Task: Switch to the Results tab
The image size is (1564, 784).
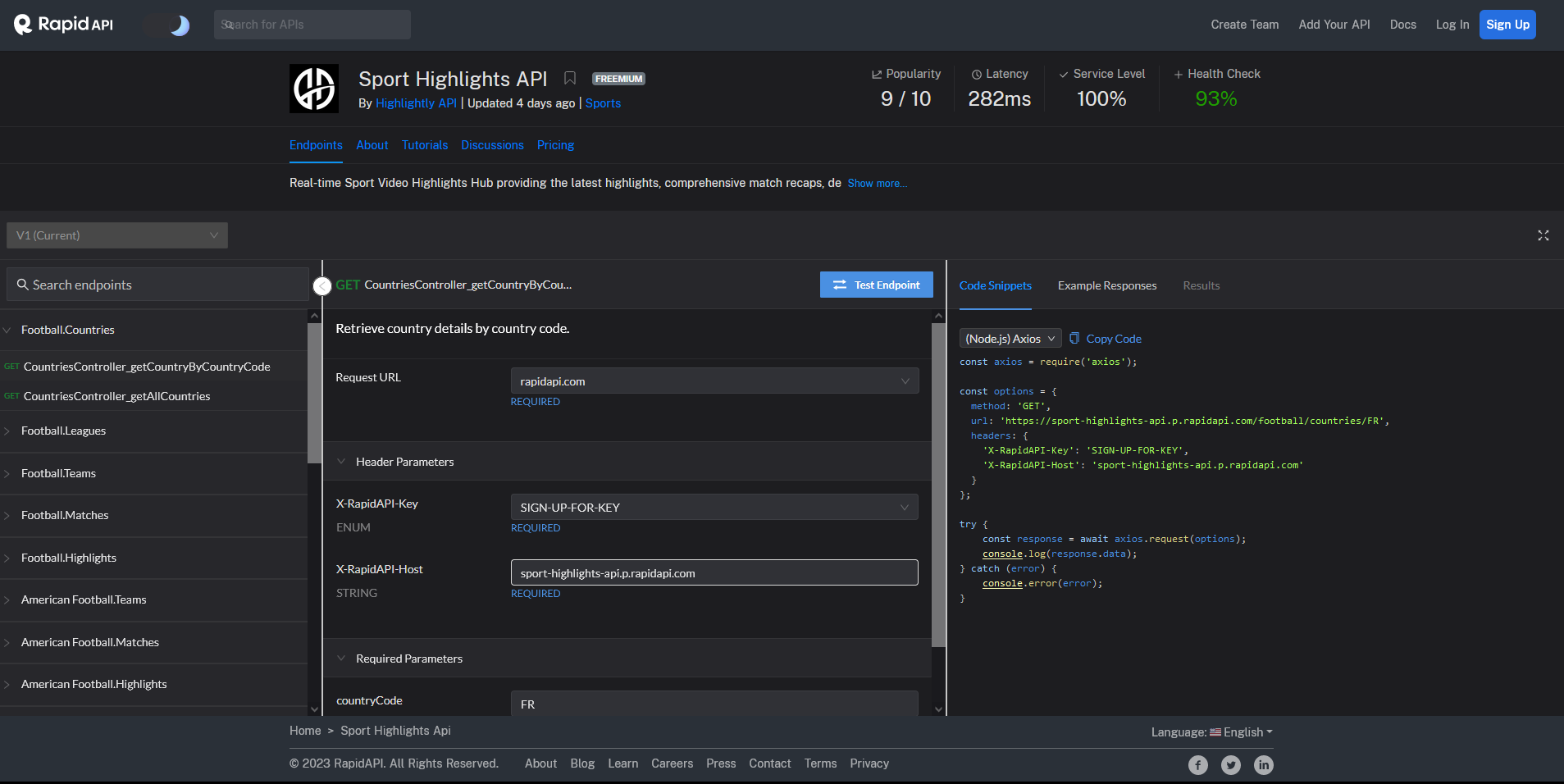Action: (x=1201, y=285)
